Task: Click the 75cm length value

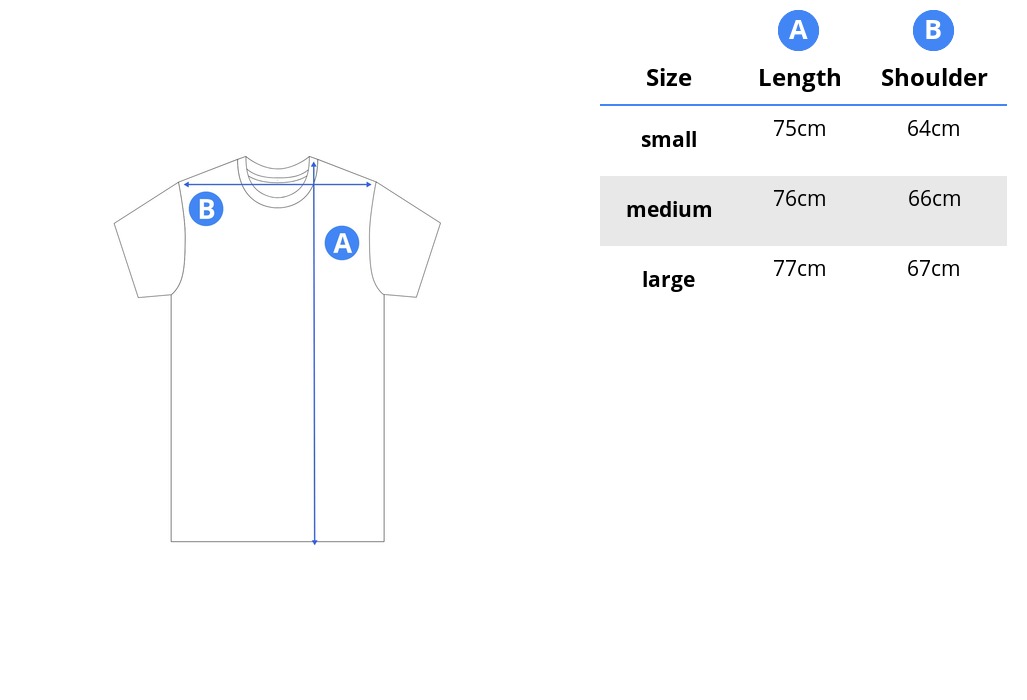Action: tap(799, 128)
